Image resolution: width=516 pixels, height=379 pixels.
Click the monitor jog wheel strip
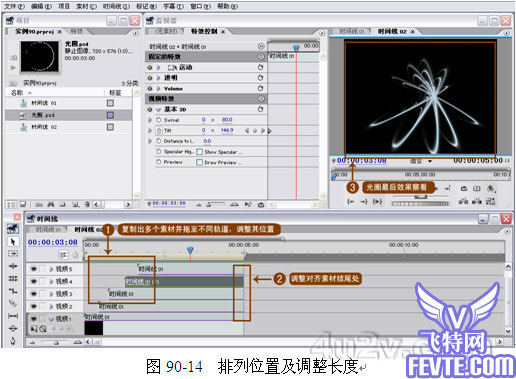(x=421, y=203)
